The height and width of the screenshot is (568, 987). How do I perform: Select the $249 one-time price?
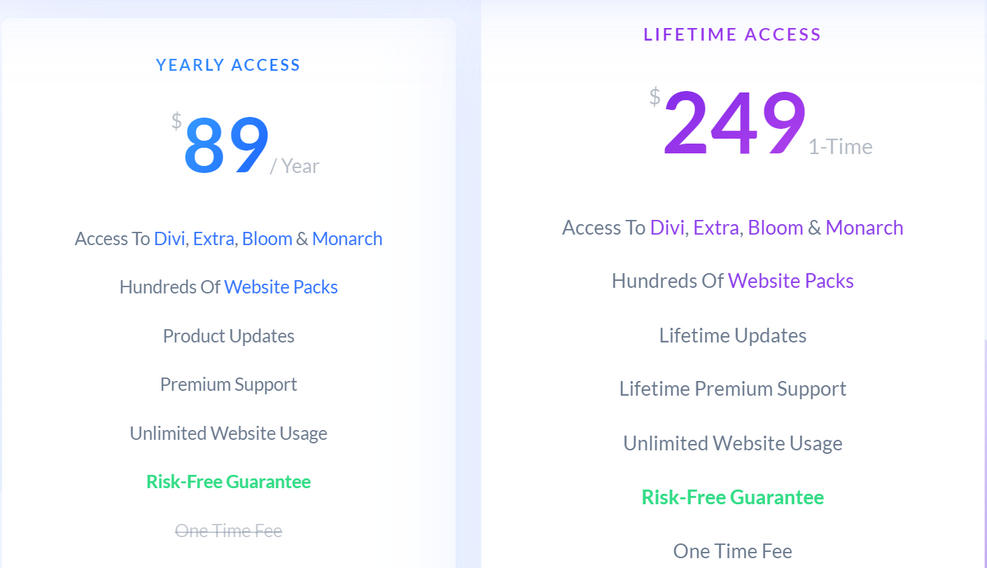pos(734,124)
